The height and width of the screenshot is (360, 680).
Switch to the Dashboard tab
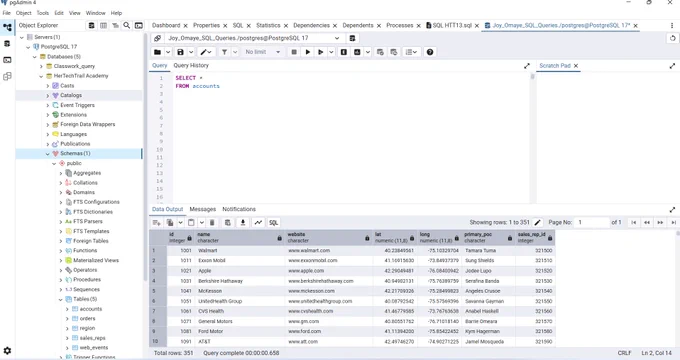[x=166, y=26]
